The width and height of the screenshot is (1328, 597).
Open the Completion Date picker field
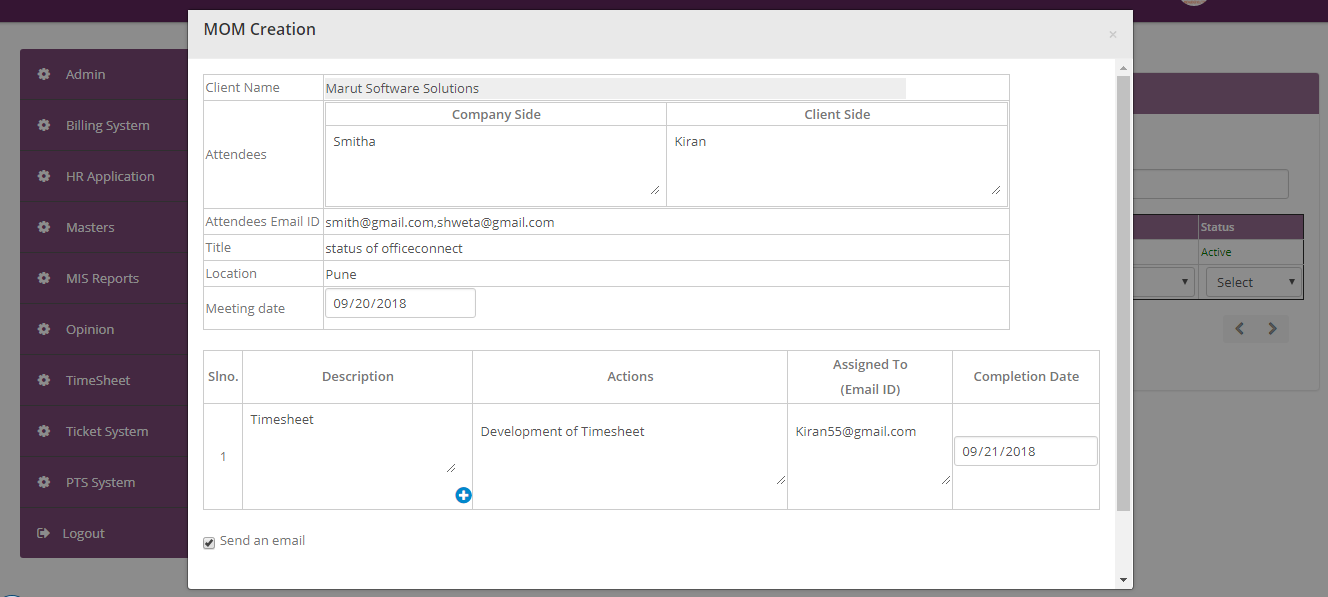click(x=1025, y=451)
